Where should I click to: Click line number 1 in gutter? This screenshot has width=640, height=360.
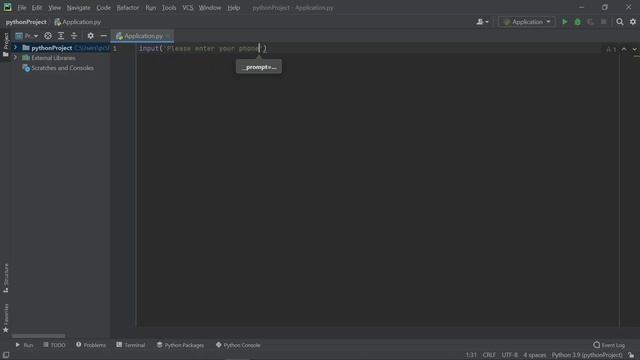(115, 49)
